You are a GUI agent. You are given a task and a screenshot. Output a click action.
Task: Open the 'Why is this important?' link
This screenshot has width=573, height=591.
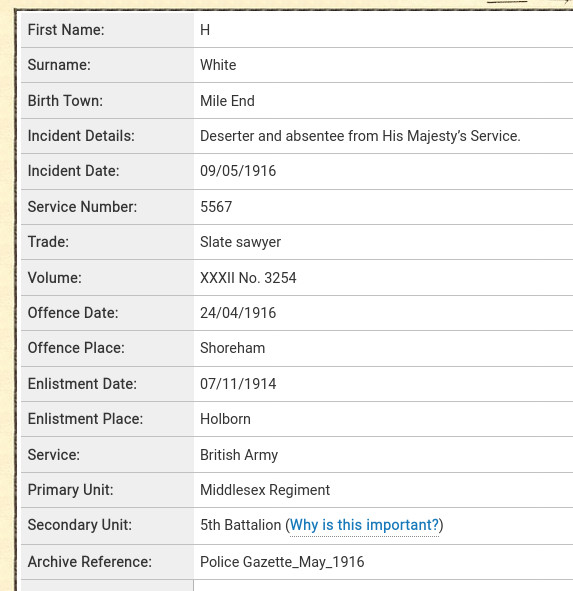coord(365,525)
